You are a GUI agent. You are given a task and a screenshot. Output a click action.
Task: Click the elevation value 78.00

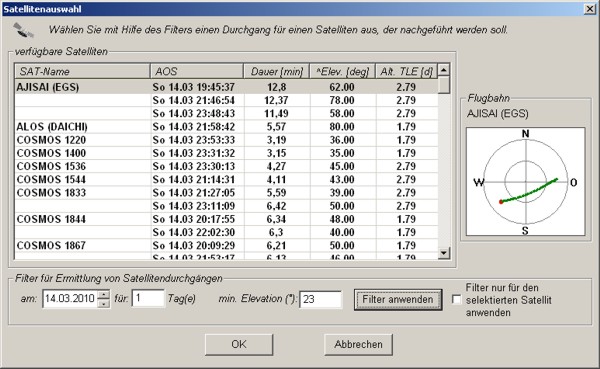coord(342,100)
